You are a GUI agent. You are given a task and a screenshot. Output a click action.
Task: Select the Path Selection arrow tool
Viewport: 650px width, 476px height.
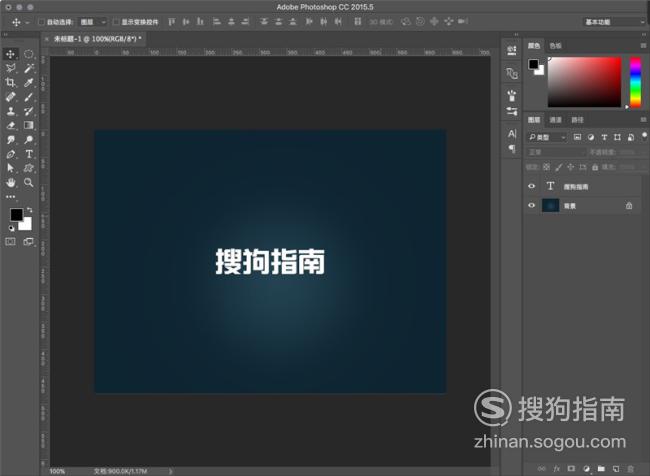tap(11, 168)
